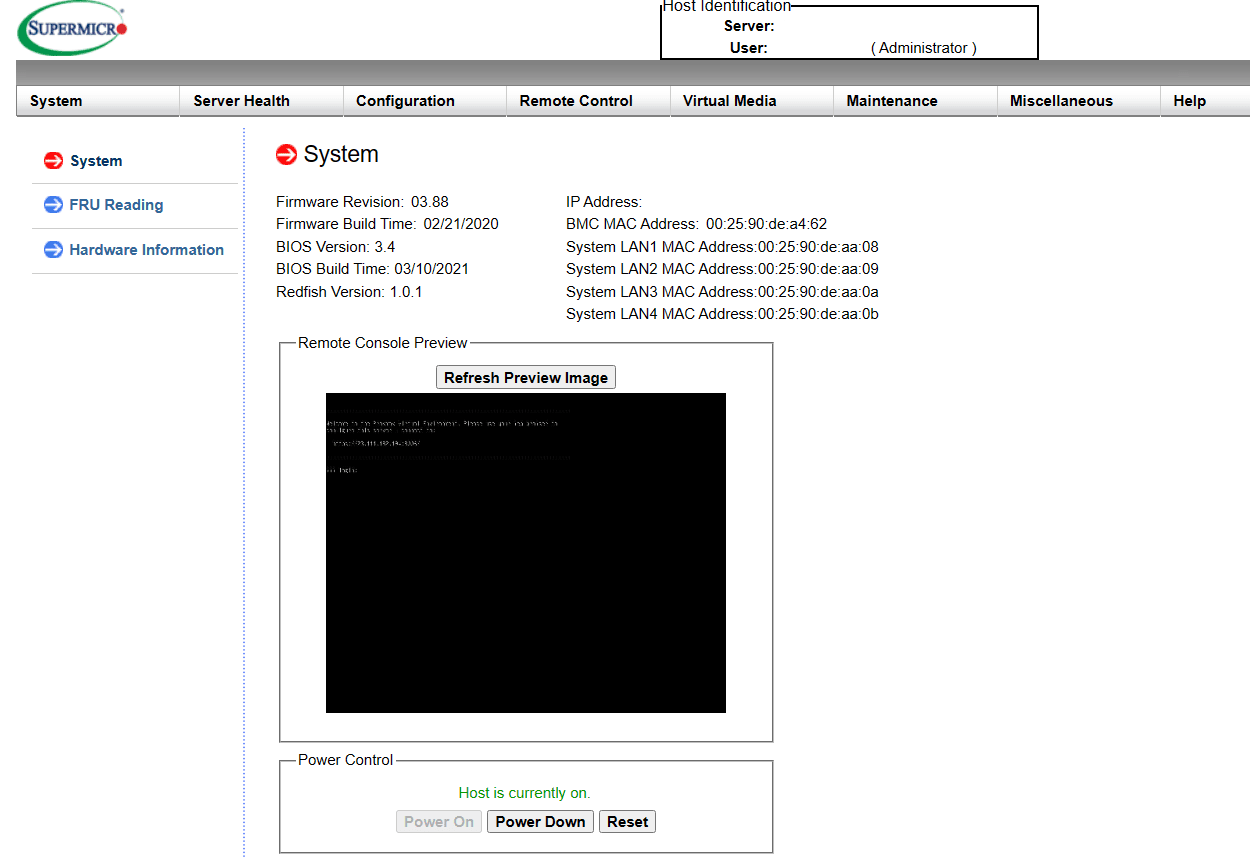Click the blue arrow icon beside Hardware Information

point(54,250)
